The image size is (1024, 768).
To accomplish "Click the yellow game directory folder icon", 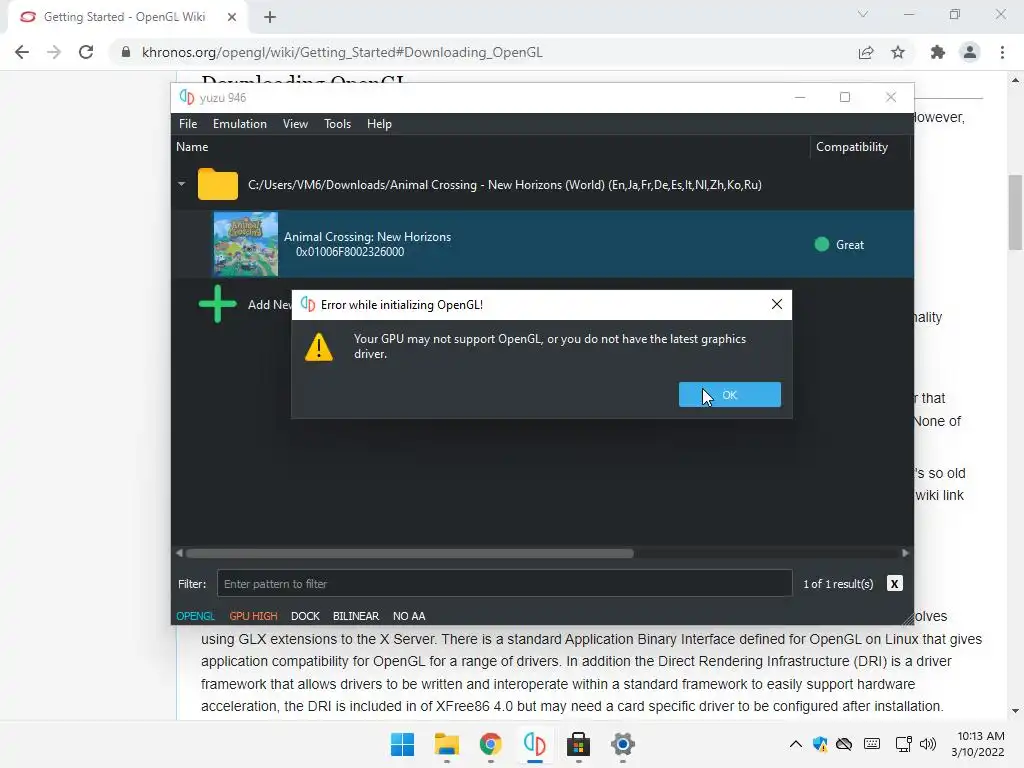I will 218,184.
